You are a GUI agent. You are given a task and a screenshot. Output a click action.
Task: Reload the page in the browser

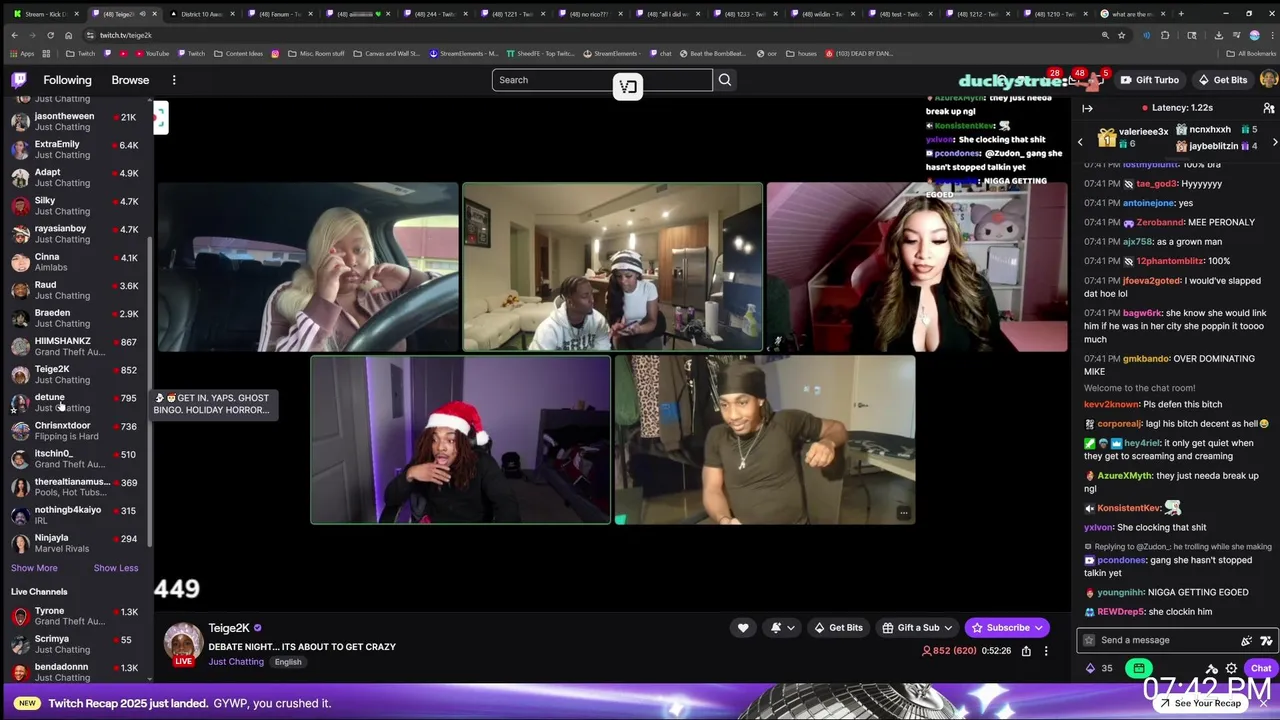pos(49,35)
